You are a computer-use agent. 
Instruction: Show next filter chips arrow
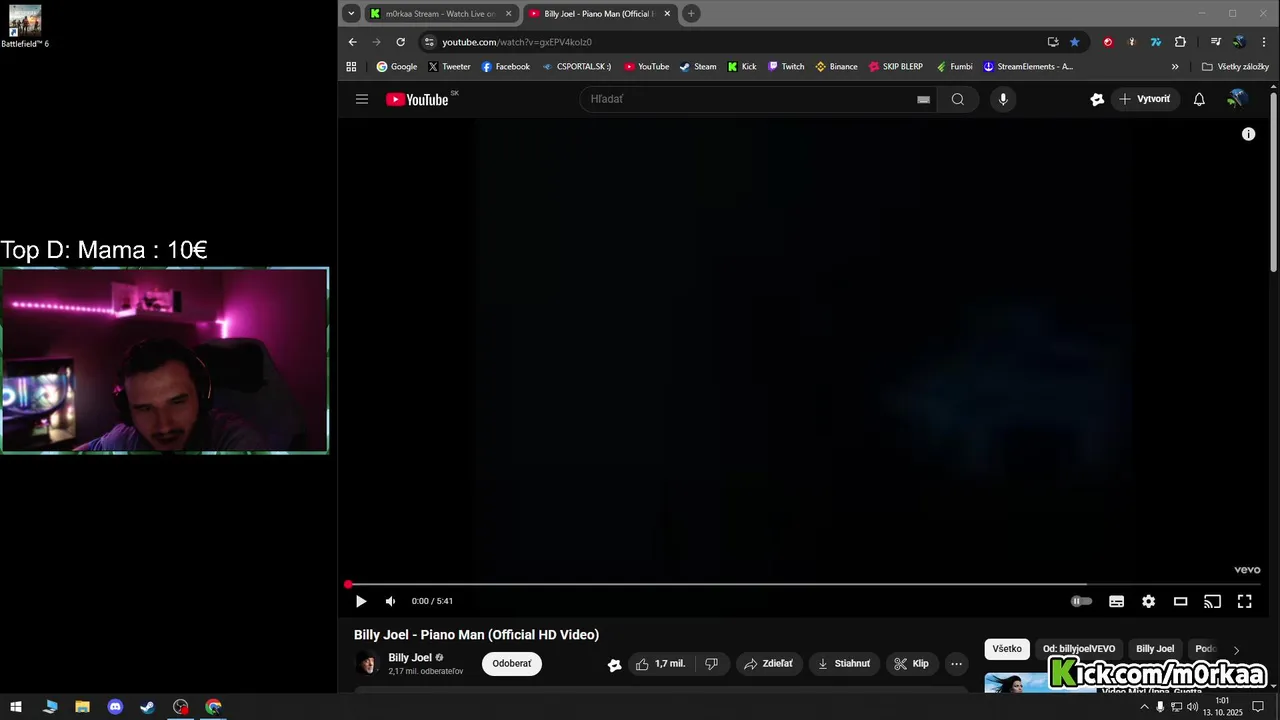[x=1236, y=650]
